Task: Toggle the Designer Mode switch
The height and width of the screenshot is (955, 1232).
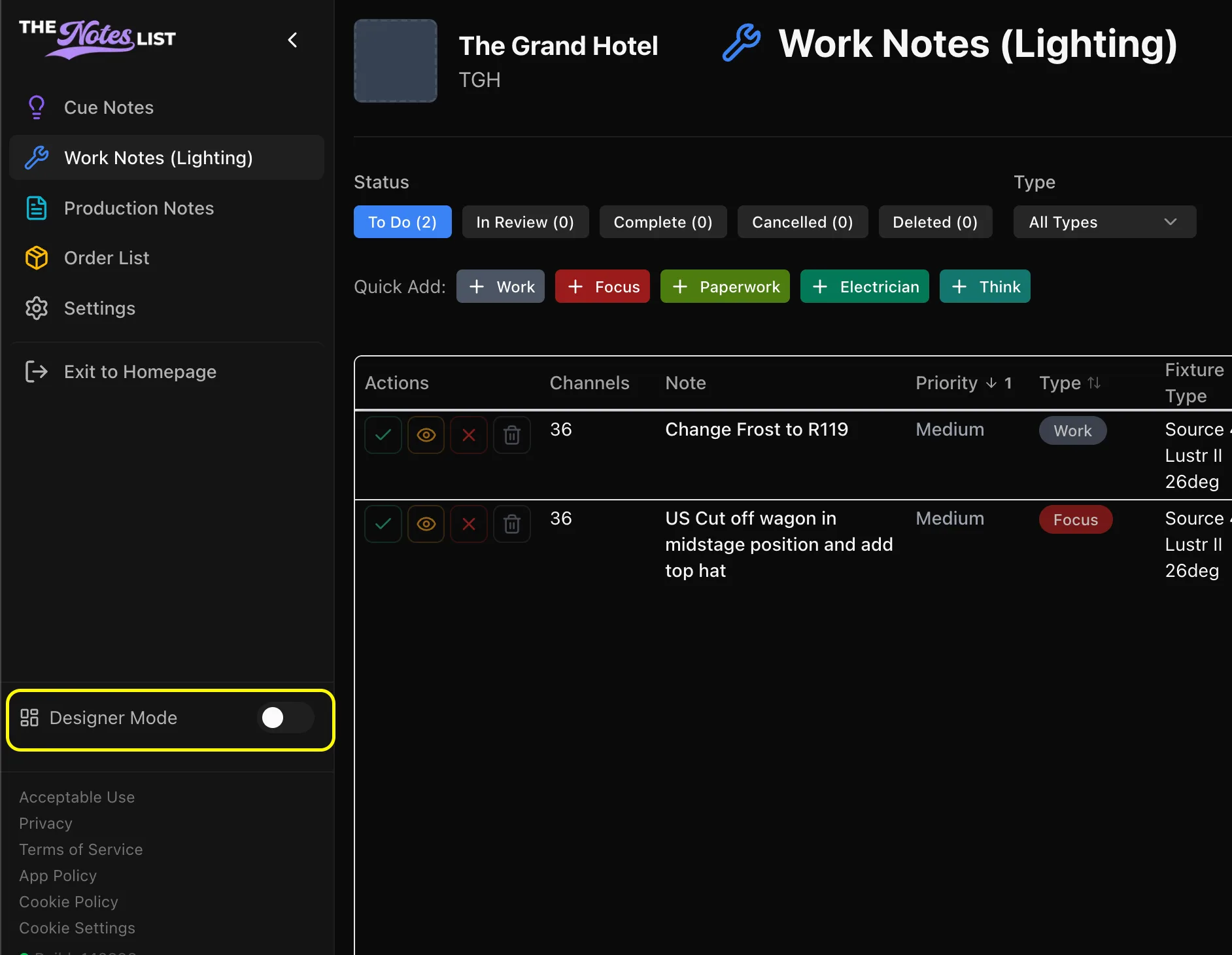Action: 286,718
